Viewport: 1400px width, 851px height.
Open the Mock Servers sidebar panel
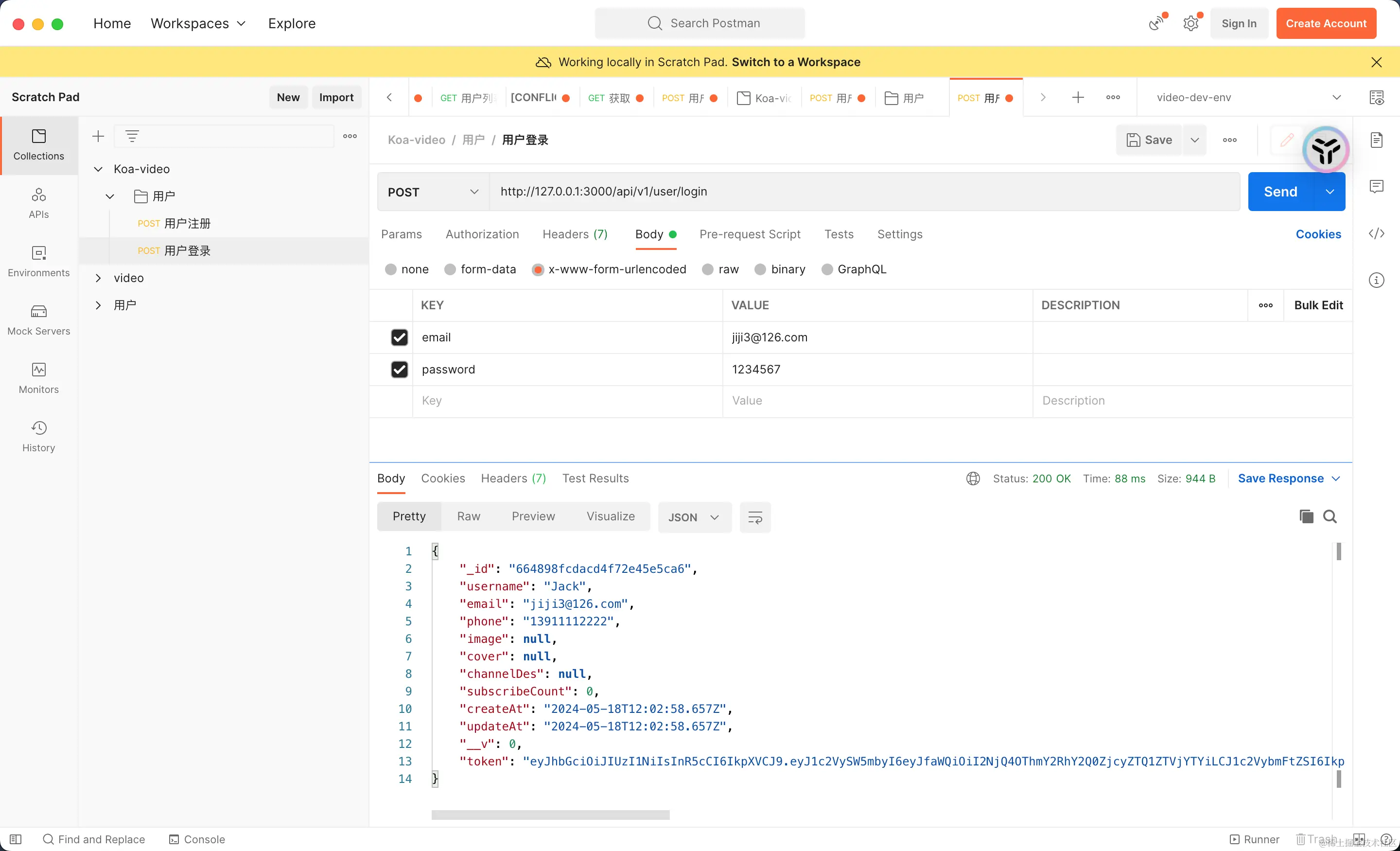(38, 319)
